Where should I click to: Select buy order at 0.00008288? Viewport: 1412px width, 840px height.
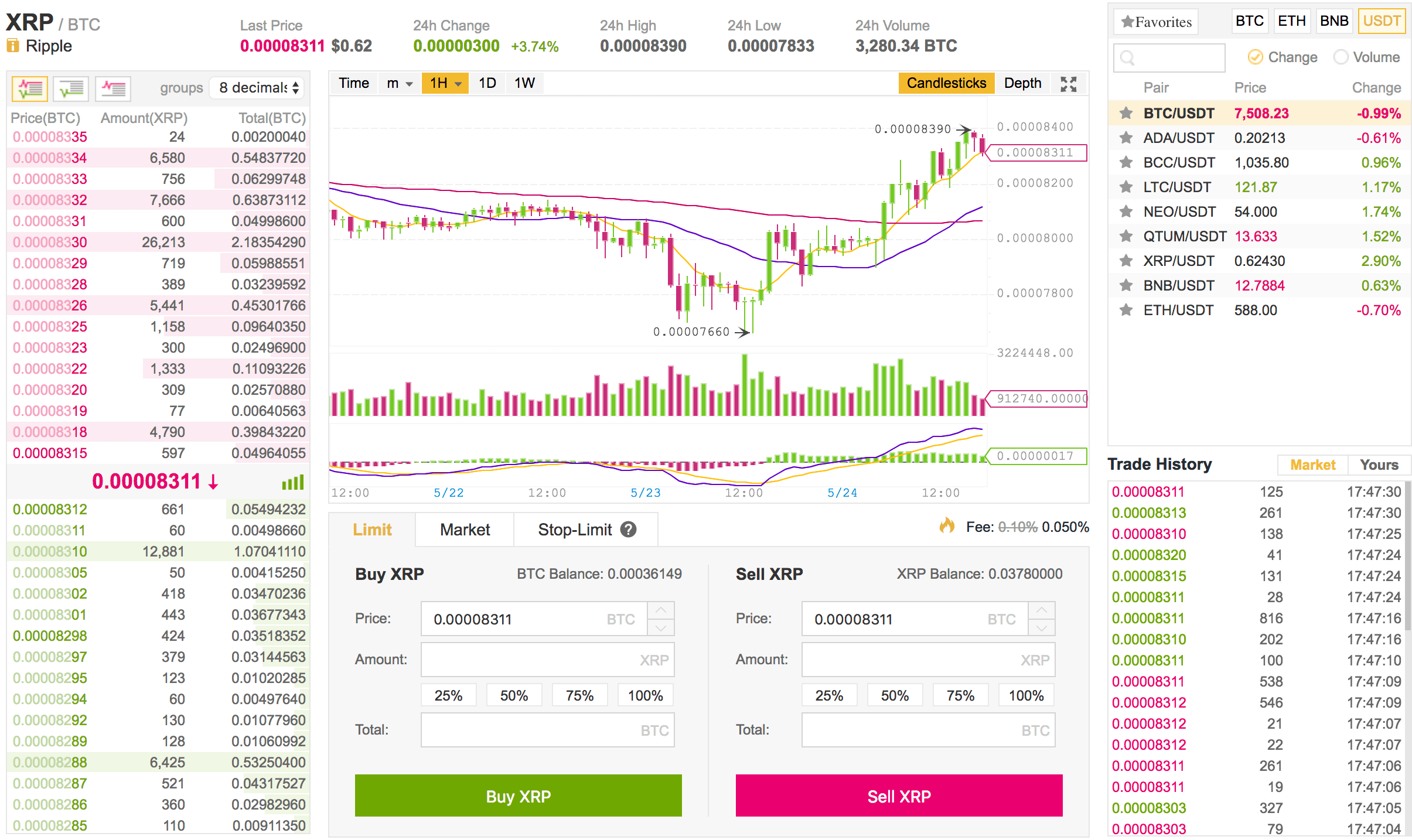click(x=158, y=762)
